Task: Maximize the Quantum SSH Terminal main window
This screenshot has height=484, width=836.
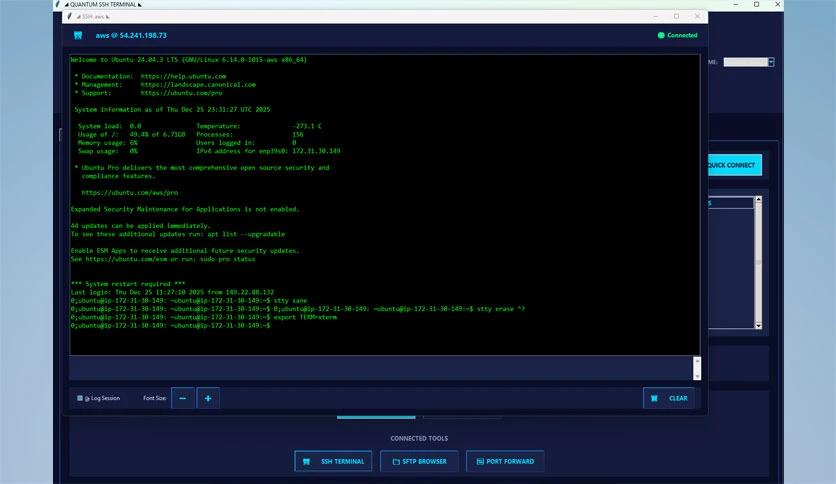Action: coord(756,4)
